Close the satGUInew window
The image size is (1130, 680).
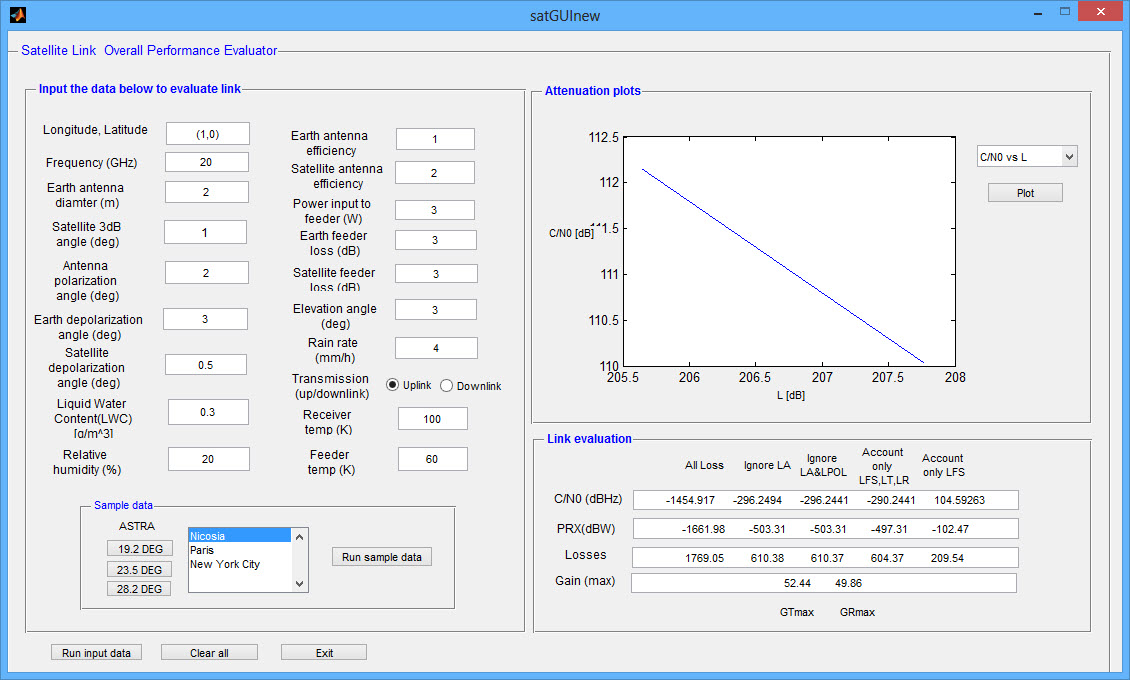click(1100, 12)
